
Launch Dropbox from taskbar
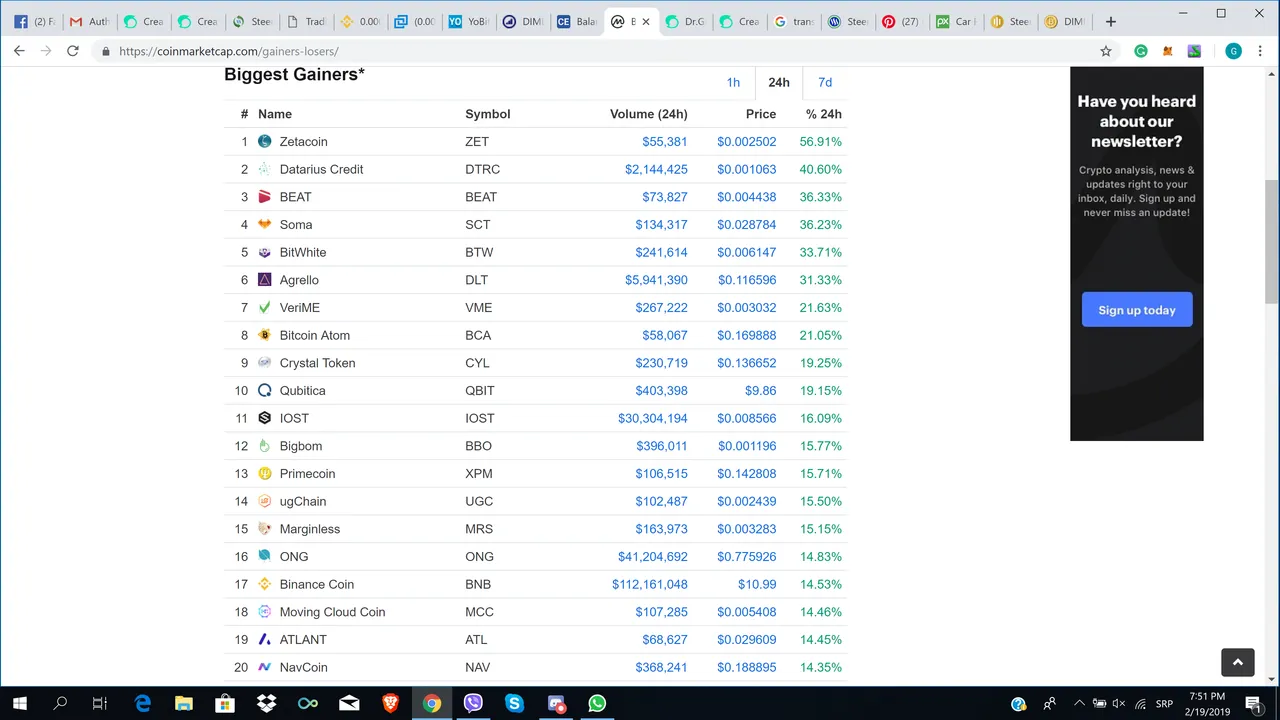pos(266,704)
